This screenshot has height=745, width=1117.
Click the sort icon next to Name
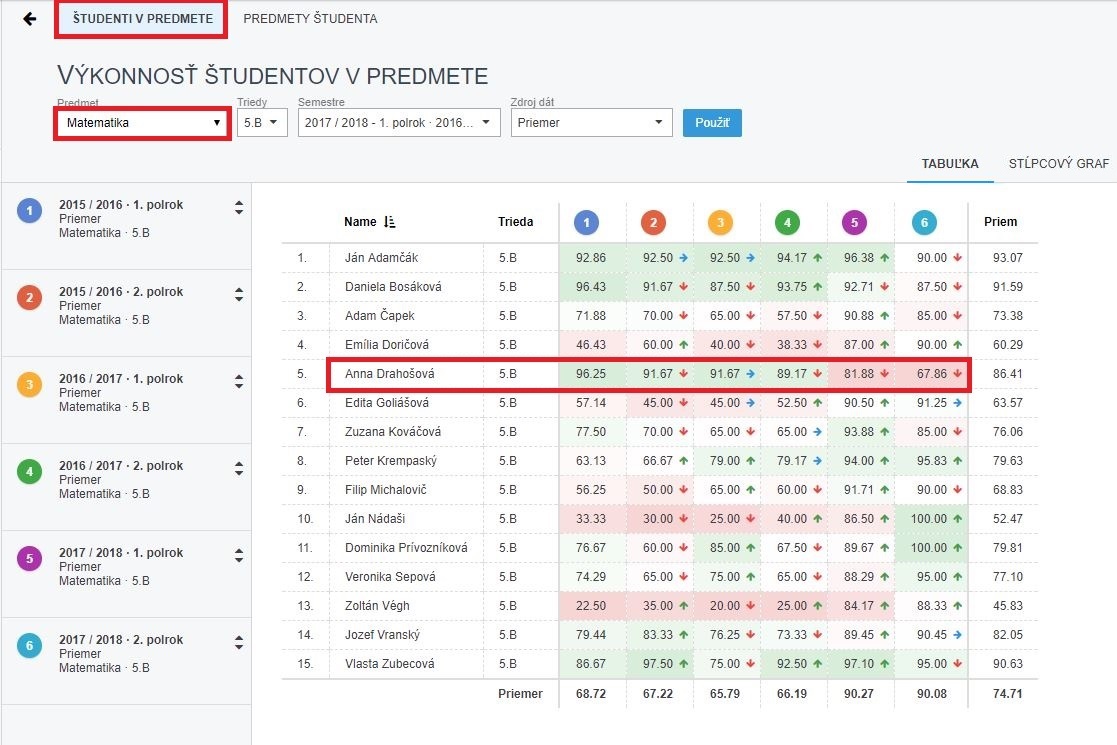[x=390, y=222]
